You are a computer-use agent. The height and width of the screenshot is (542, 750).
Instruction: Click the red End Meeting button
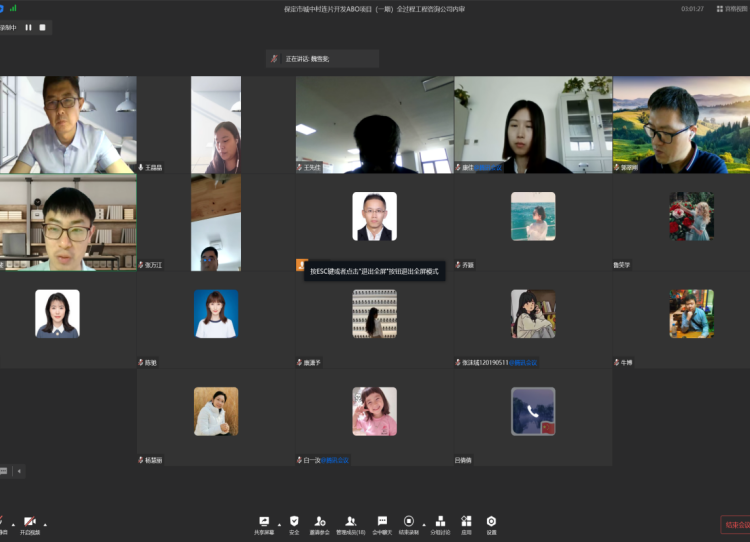[x=735, y=524]
